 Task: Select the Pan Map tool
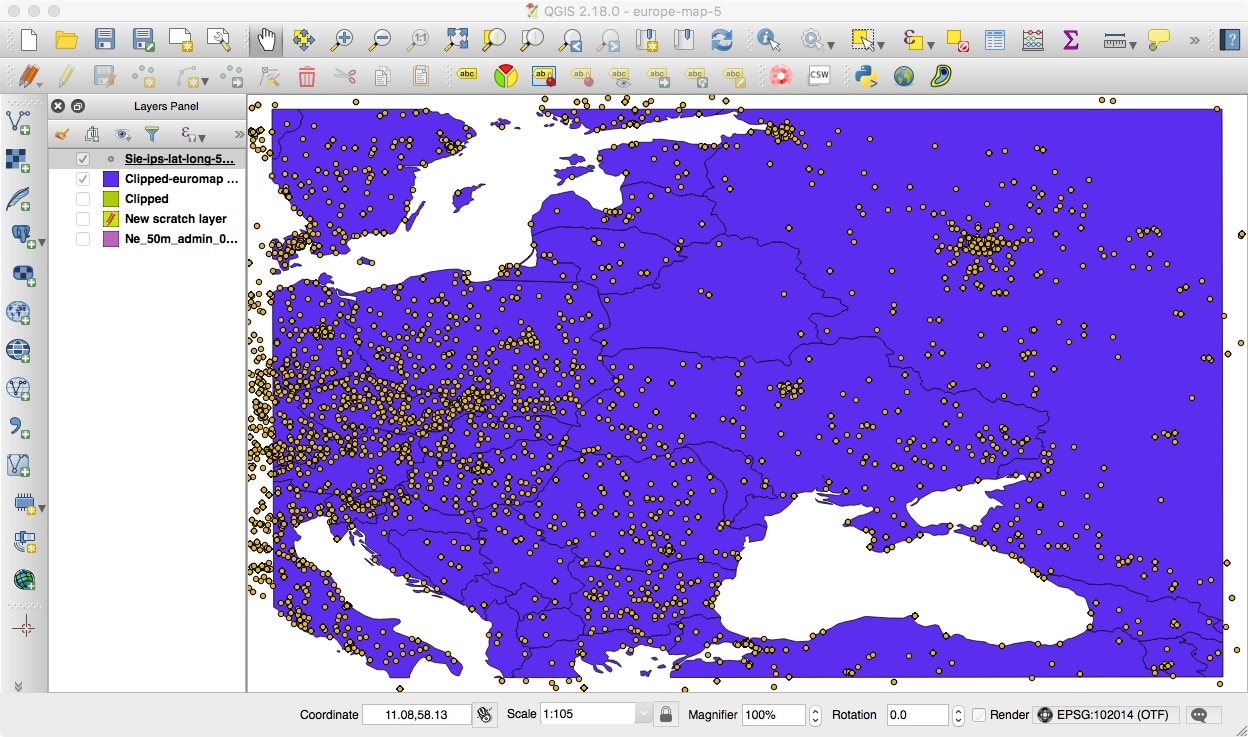[x=266, y=42]
